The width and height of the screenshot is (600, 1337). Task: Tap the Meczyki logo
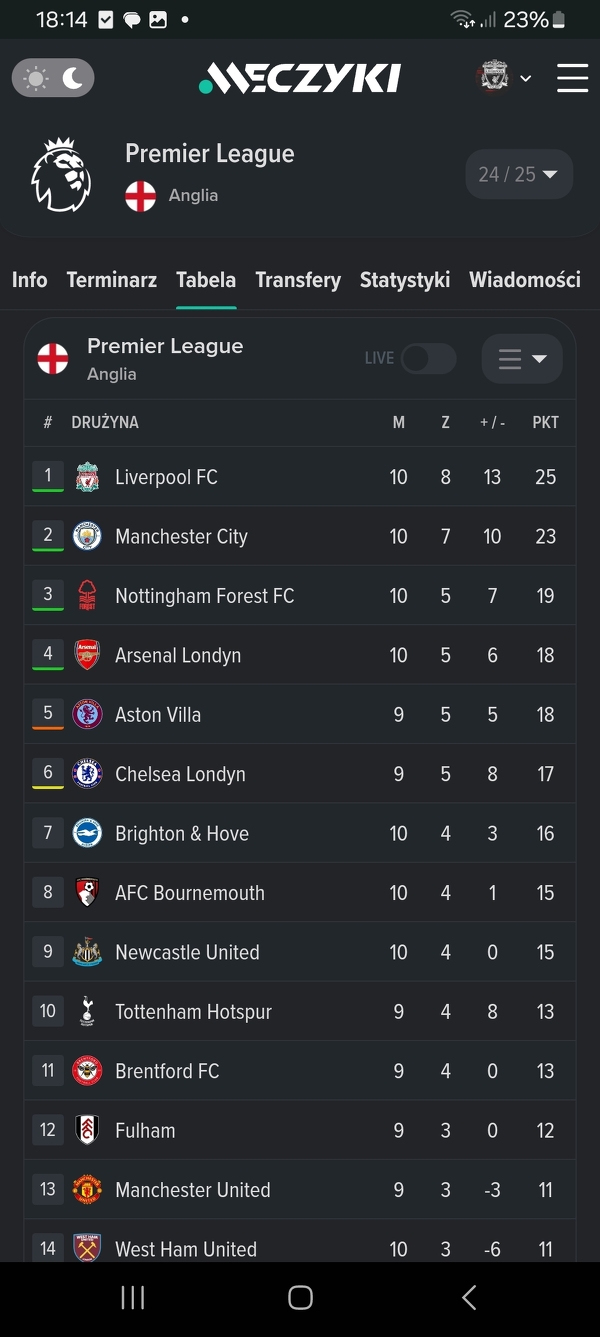(x=300, y=78)
